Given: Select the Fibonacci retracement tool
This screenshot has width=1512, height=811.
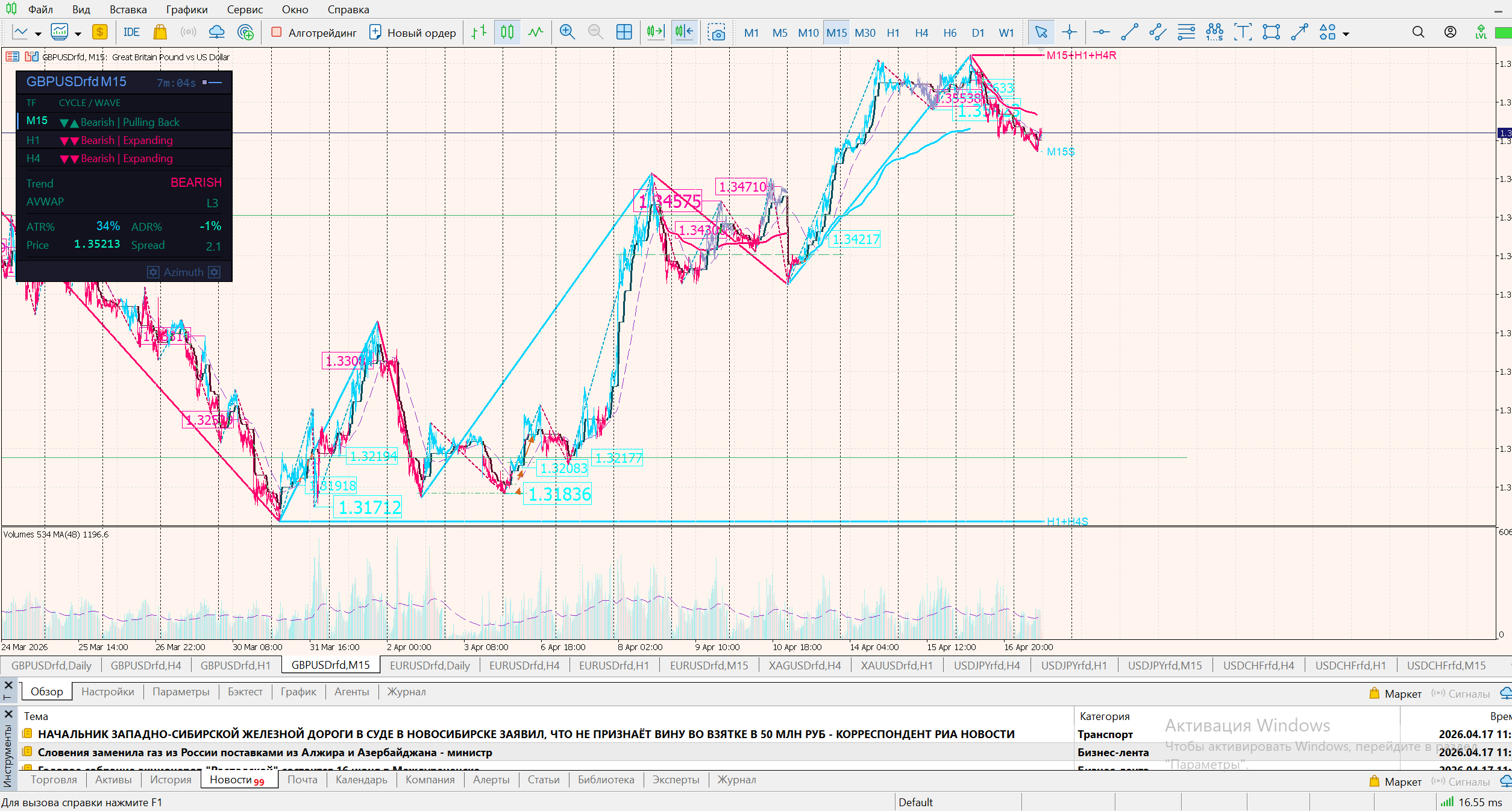Looking at the screenshot, I should click(x=1186, y=33).
